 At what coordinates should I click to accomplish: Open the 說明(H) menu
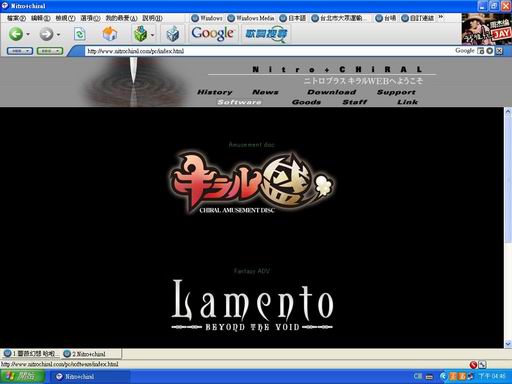(152, 18)
